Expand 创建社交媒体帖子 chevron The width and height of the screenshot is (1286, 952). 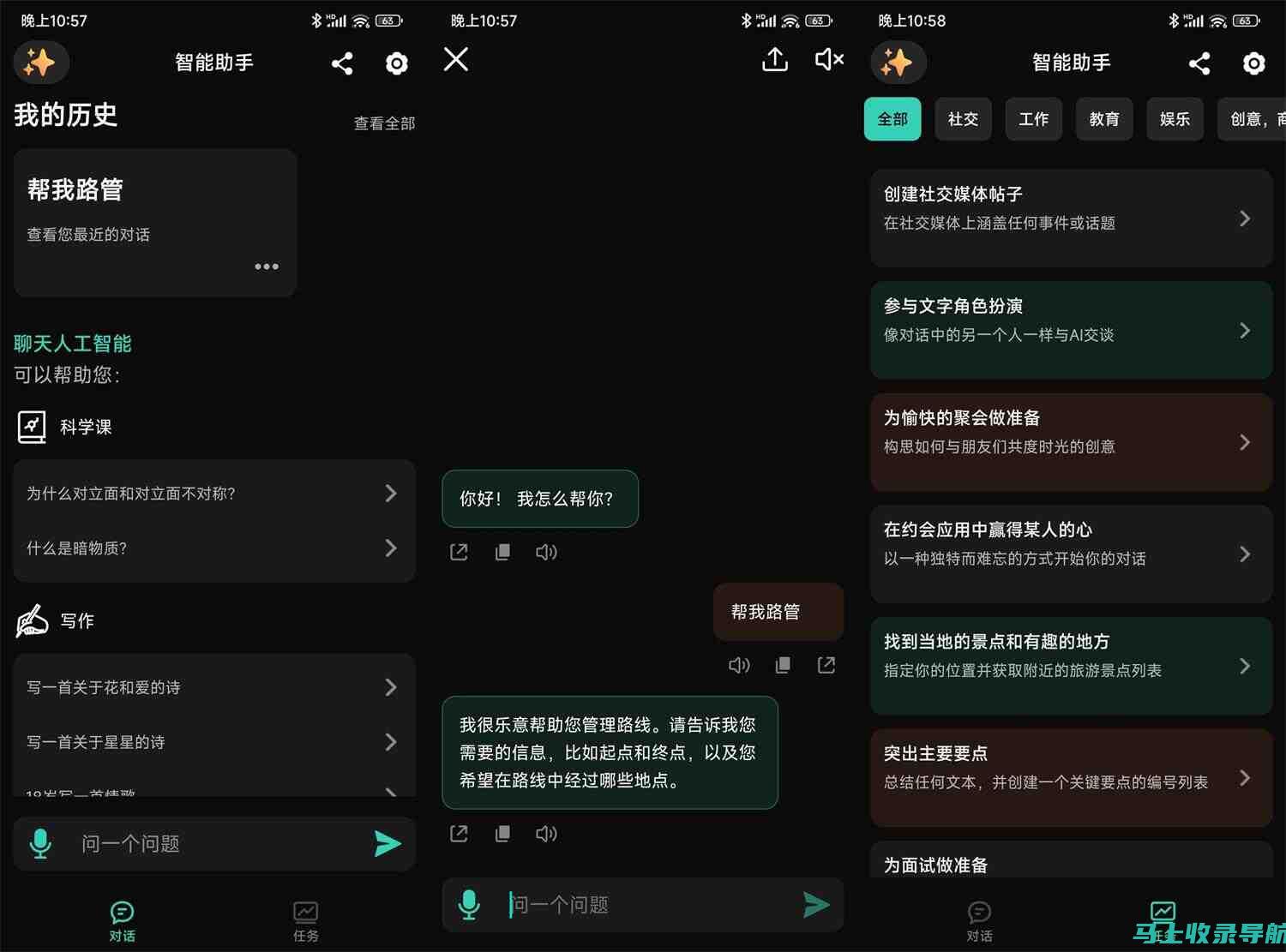[x=1245, y=219]
